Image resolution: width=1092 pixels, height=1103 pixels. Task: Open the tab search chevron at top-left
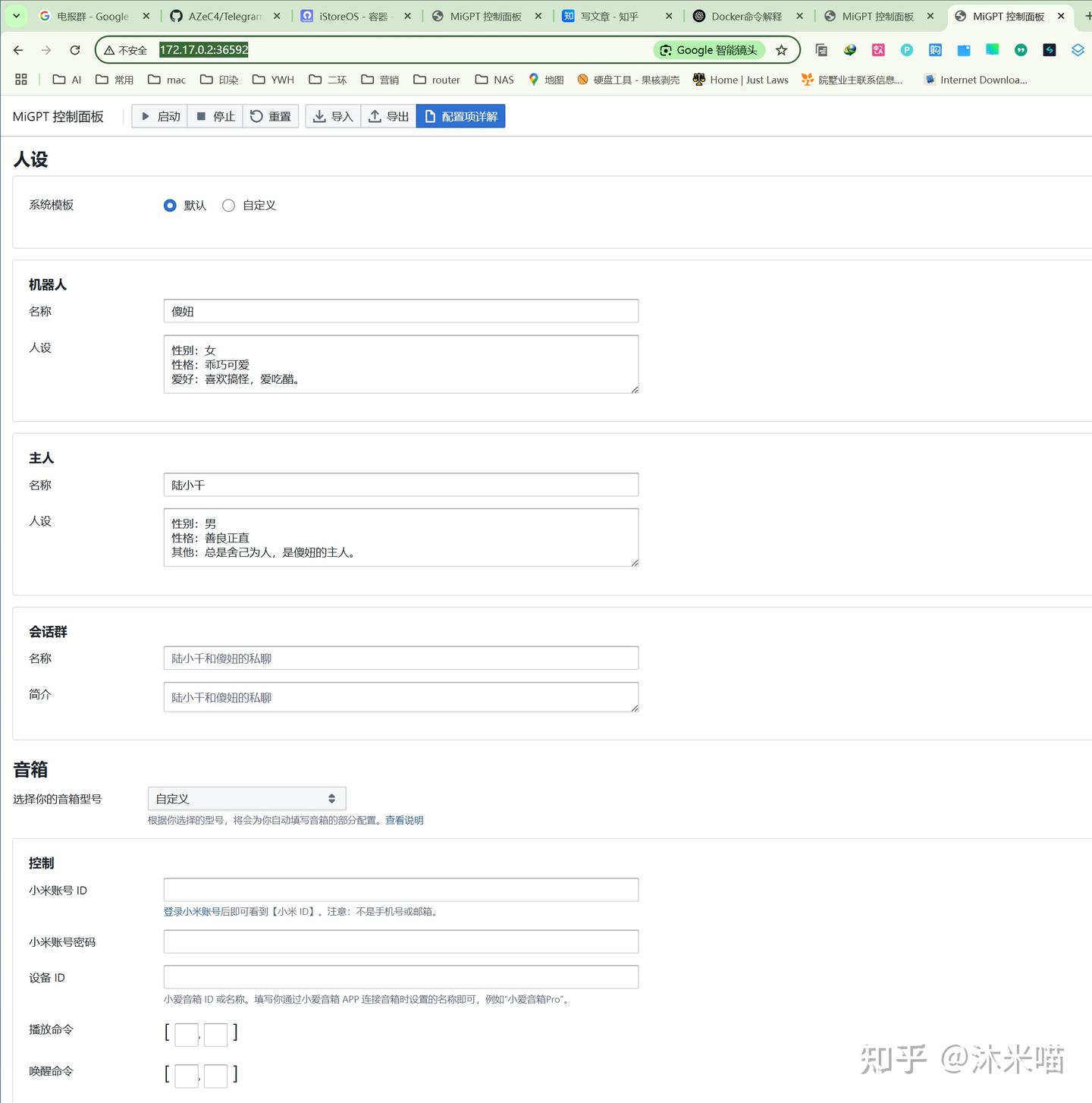point(16,16)
